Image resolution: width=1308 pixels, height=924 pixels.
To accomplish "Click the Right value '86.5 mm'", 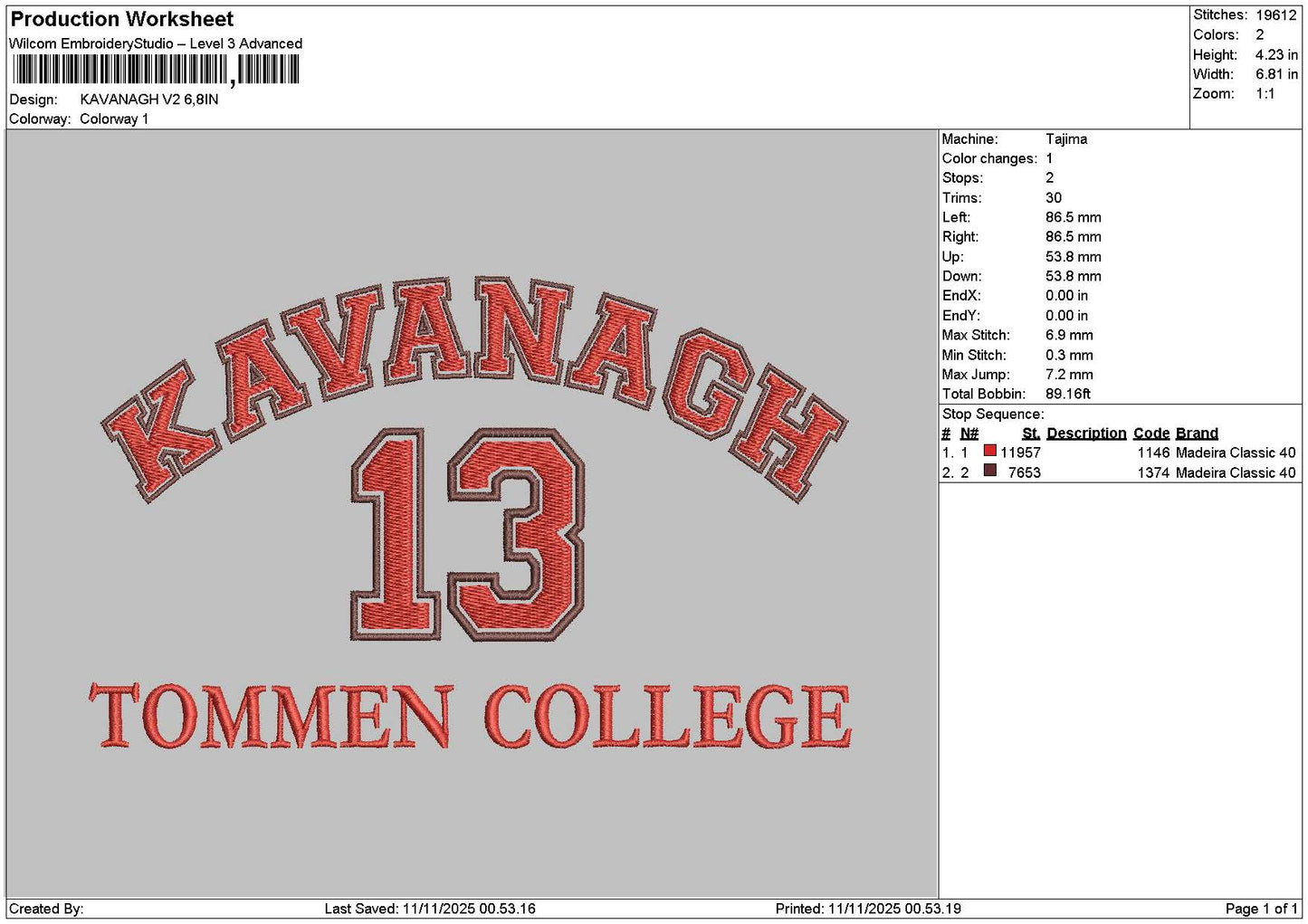I will (1074, 237).
